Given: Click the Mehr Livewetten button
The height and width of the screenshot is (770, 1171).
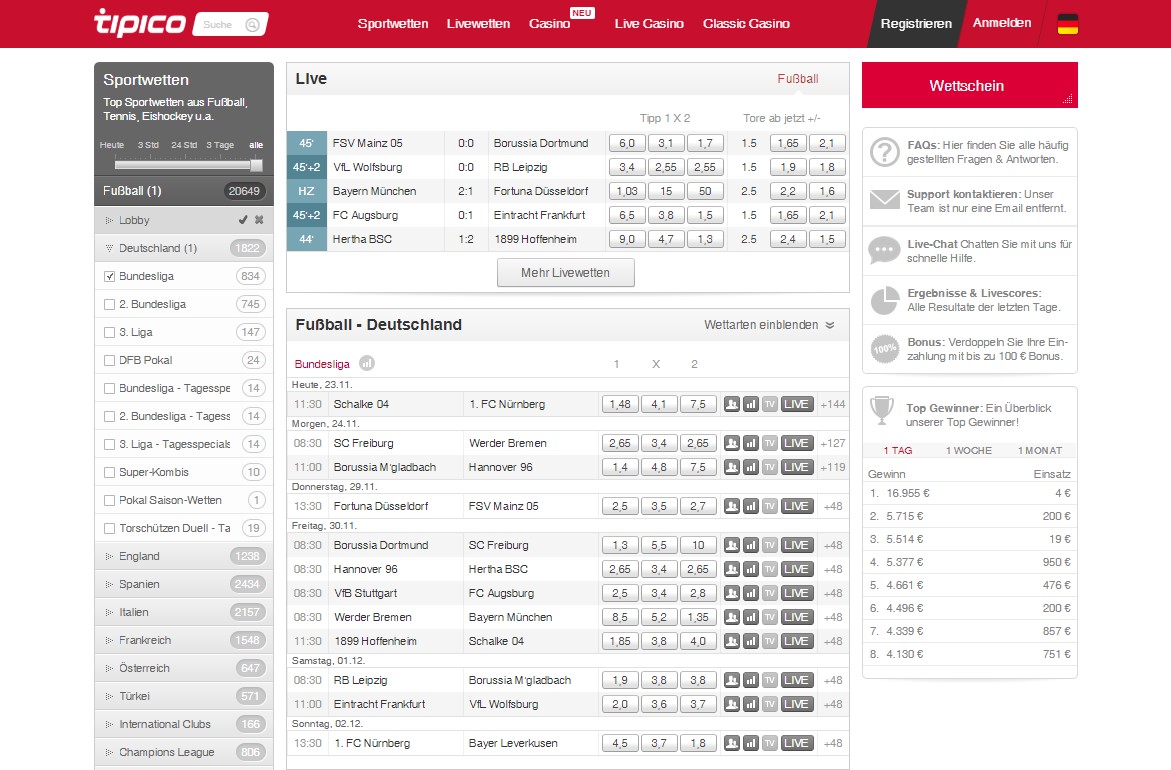Looking at the screenshot, I should coord(565,273).
